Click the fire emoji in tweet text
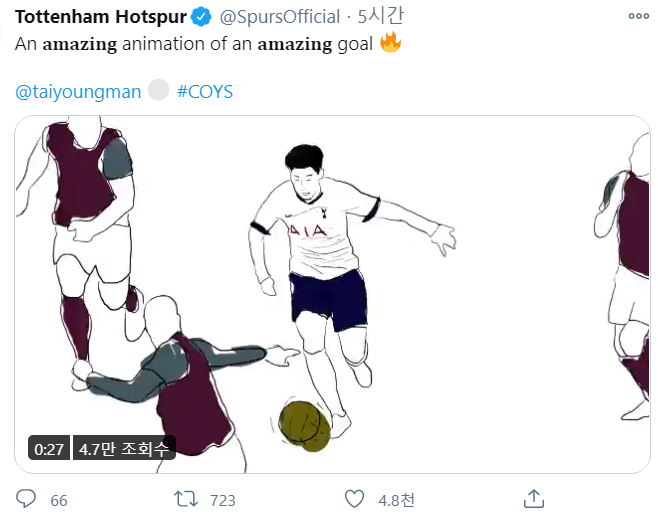Screen dimensions: 658x518 click(x=391, y=44)
